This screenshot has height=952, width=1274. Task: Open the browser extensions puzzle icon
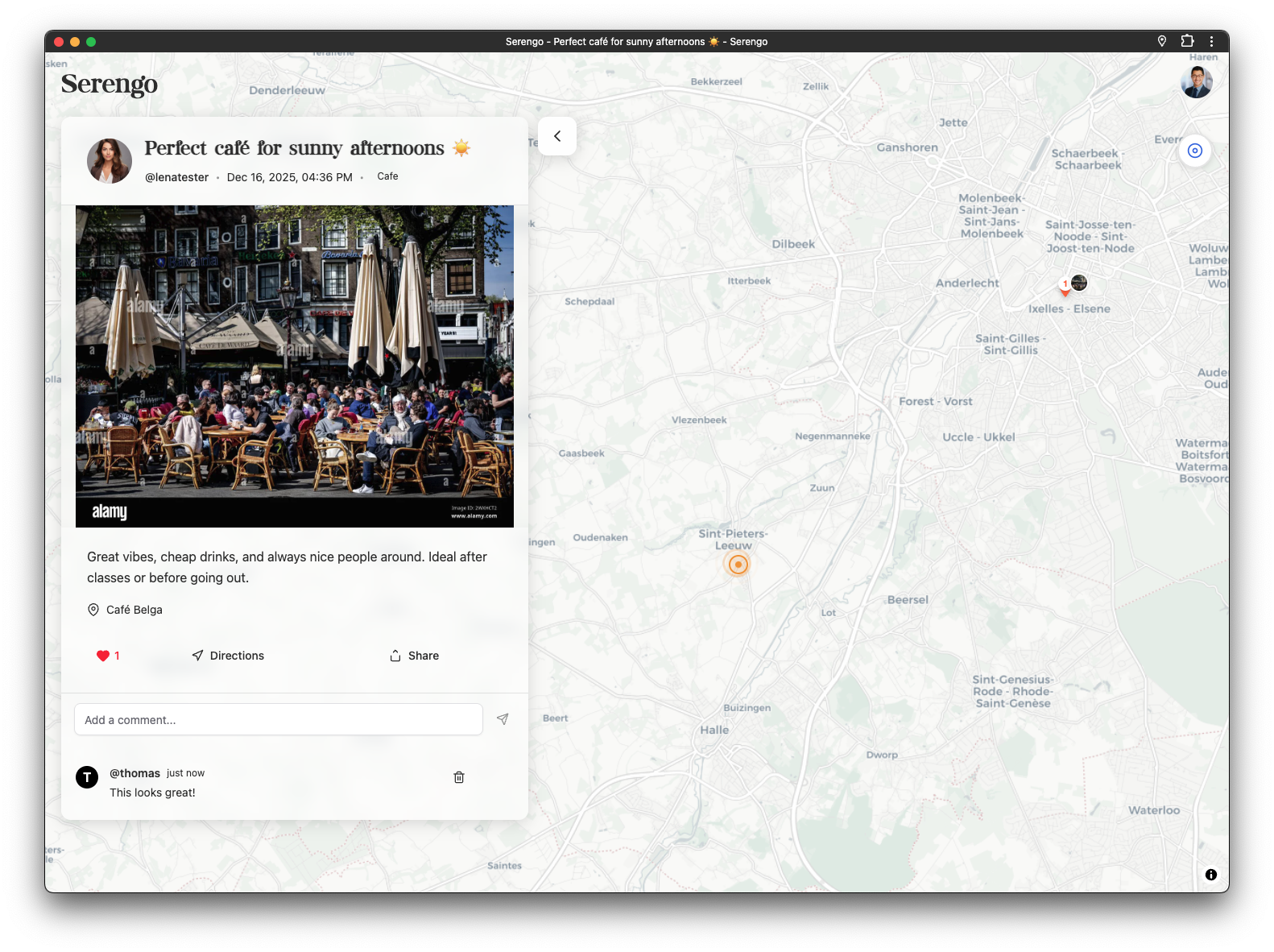tap(1187, 41)
